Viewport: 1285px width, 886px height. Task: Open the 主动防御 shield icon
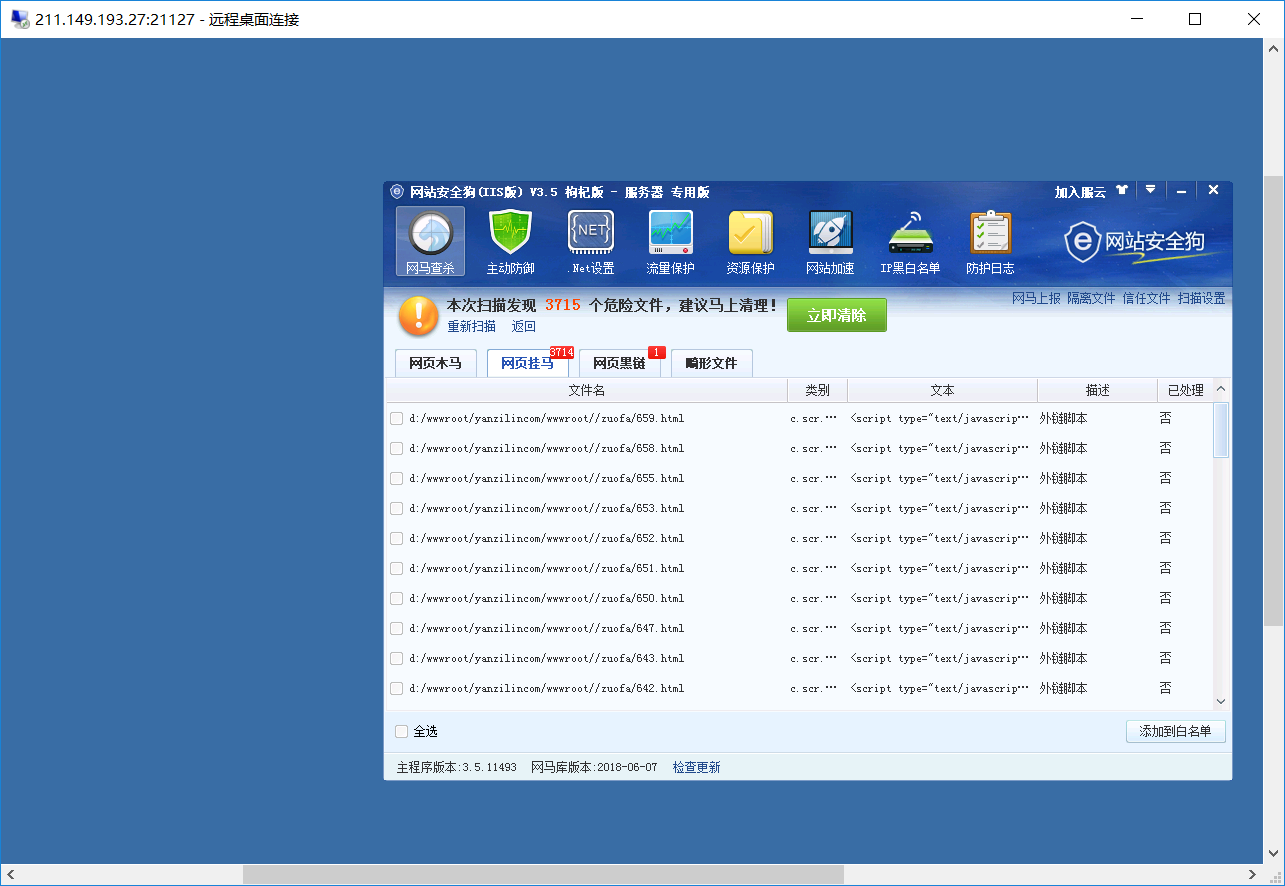click(x=510, y=242)
